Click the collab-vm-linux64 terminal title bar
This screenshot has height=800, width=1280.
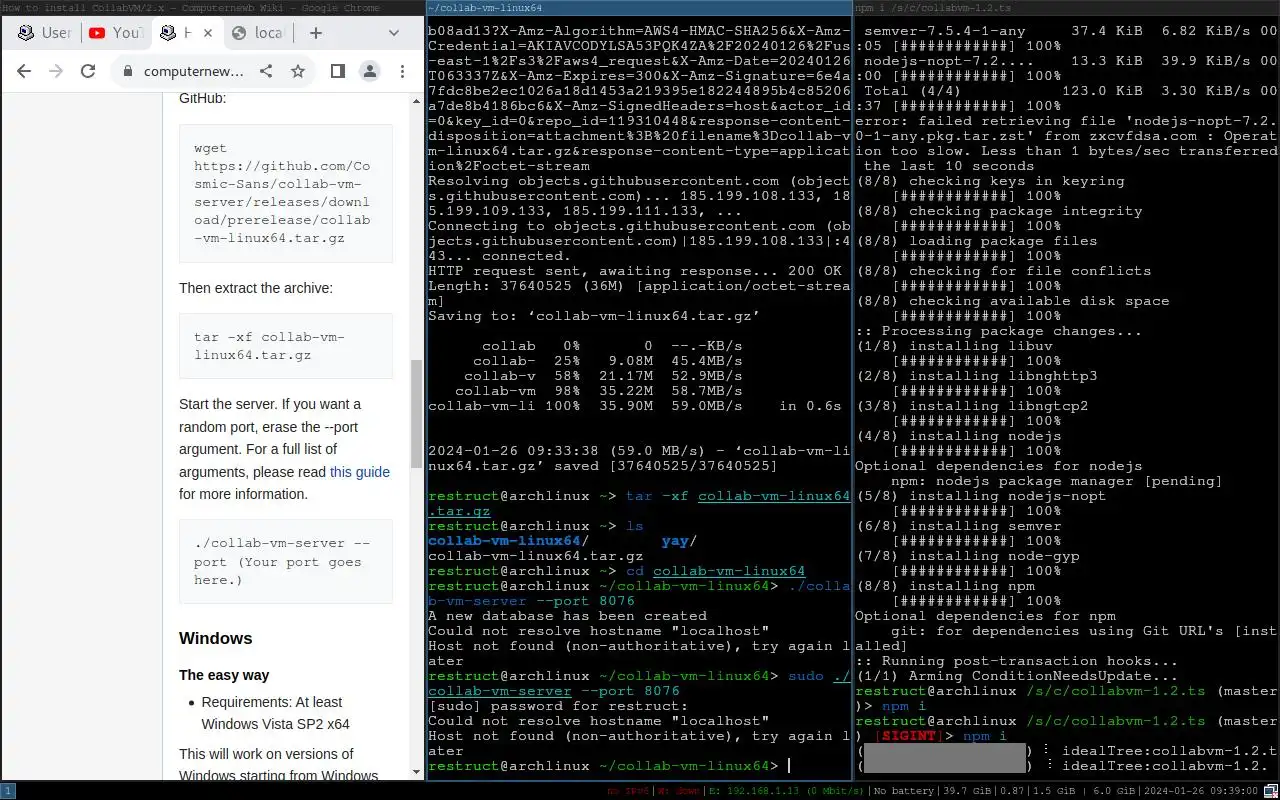coord(640,7)
